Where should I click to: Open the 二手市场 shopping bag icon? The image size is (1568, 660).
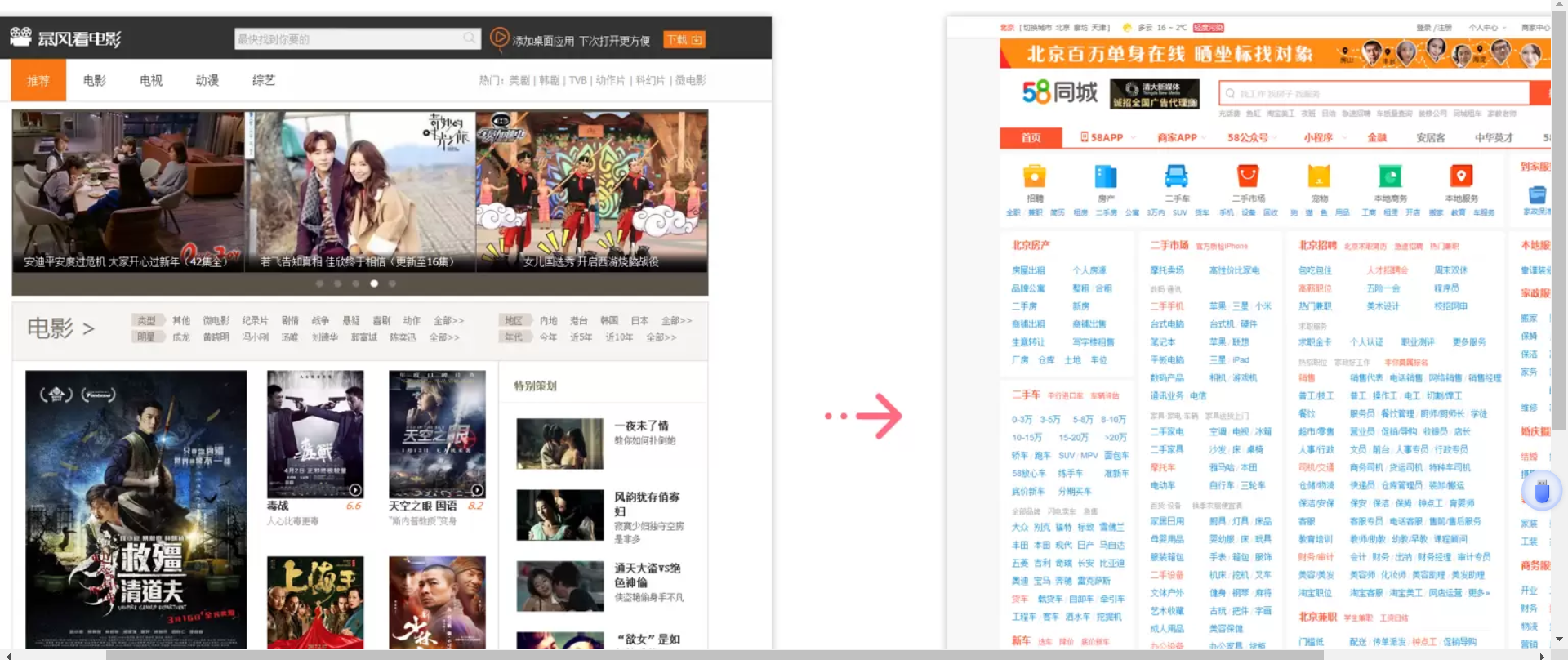(x=1248, y=176)
